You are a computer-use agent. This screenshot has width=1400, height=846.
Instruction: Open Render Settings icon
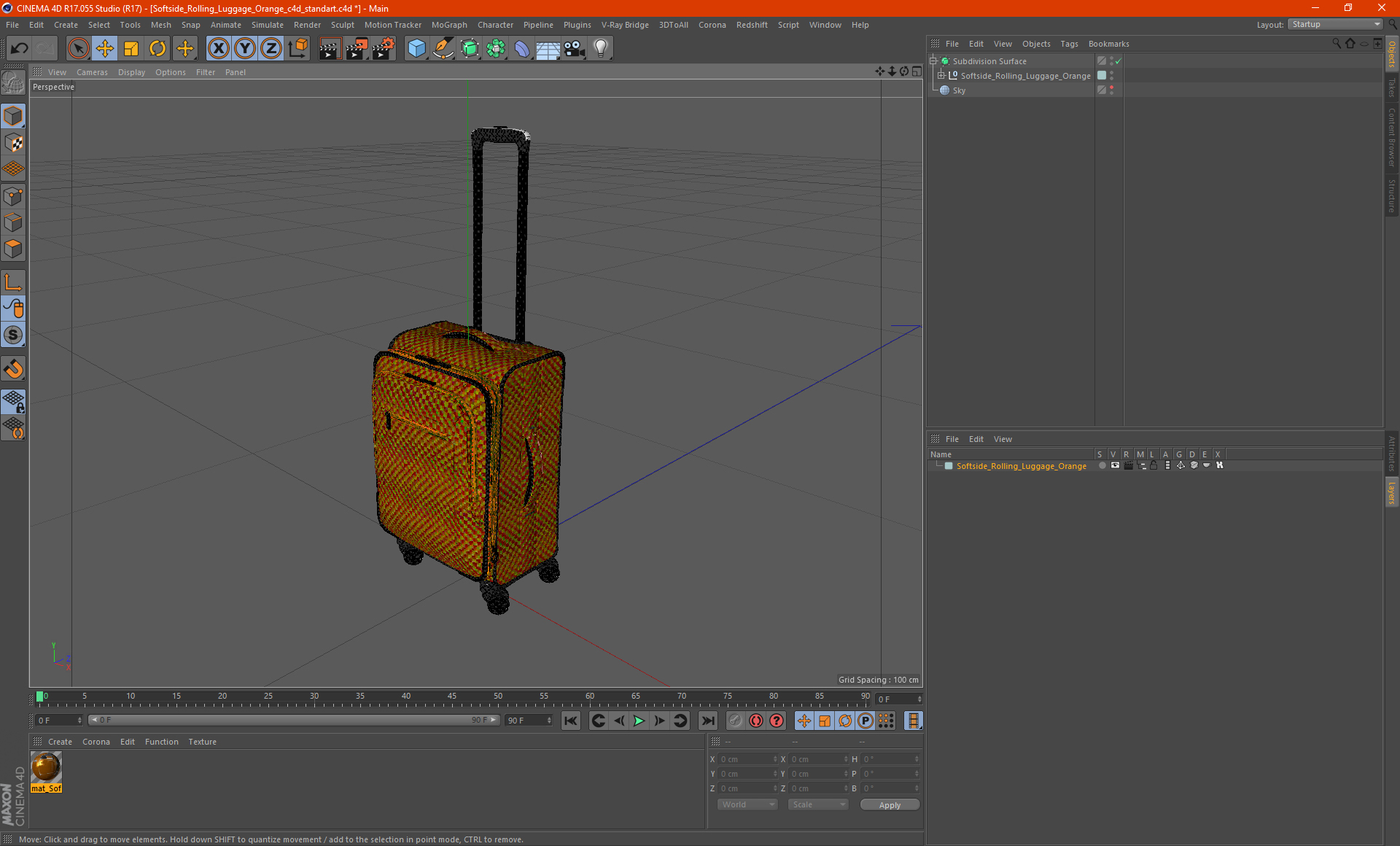384,49
